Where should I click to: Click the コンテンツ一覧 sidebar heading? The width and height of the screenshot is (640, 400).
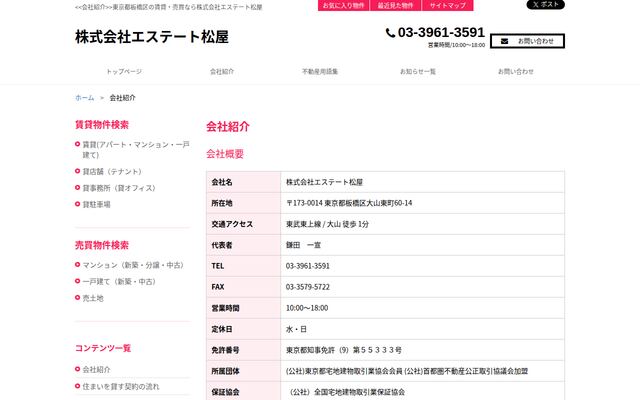click(103, 348)
